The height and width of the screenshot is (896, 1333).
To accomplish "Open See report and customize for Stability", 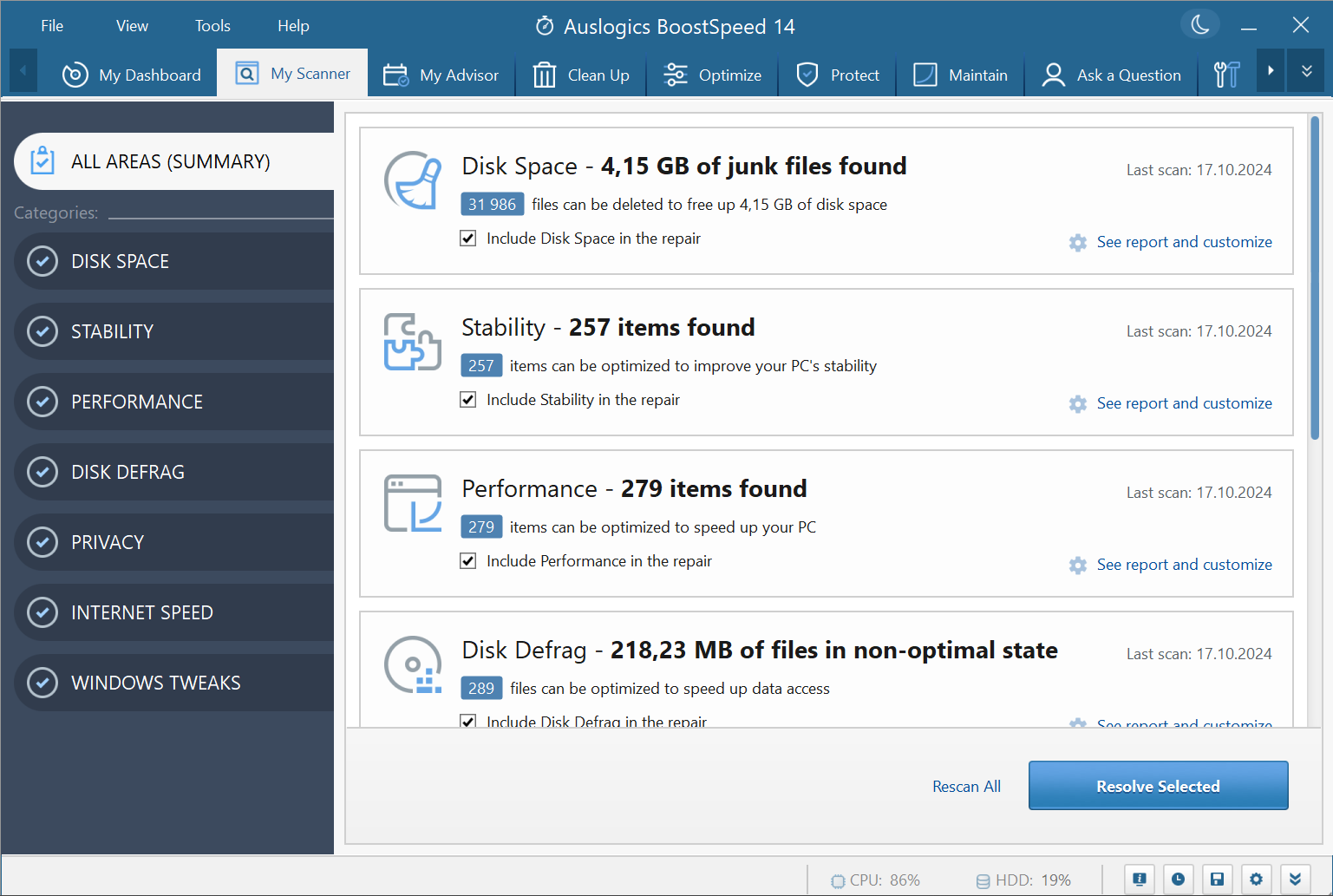I will [1185, 402].
